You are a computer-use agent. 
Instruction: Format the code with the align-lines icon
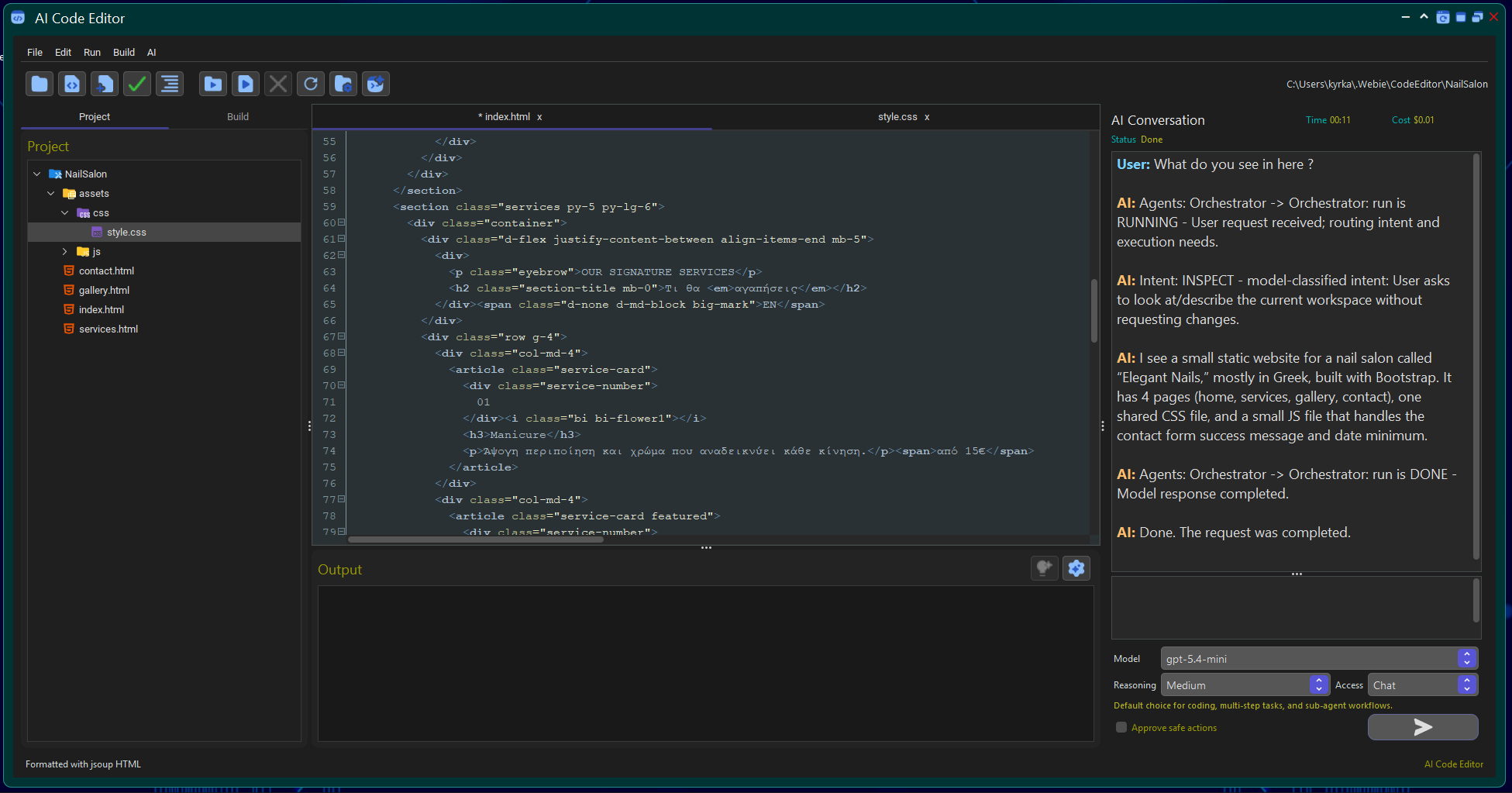point(170,84)
